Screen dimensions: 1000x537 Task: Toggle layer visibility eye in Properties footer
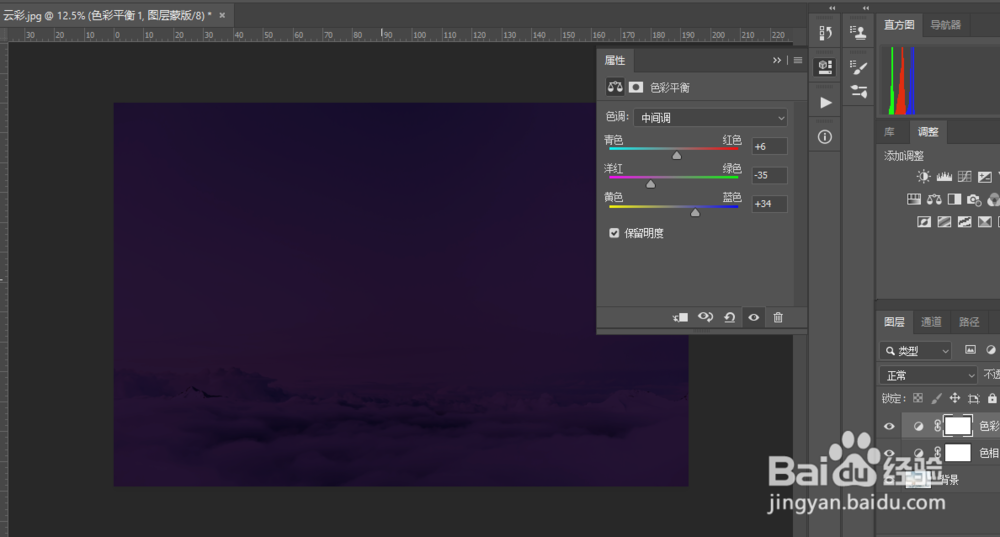click(754, 317)
